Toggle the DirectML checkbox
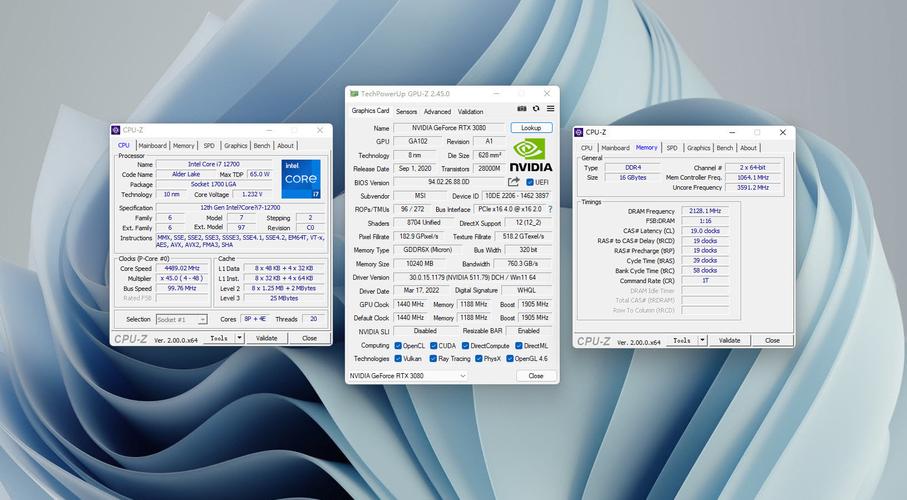This screenshot has width=907, height=500. (519, 345)
